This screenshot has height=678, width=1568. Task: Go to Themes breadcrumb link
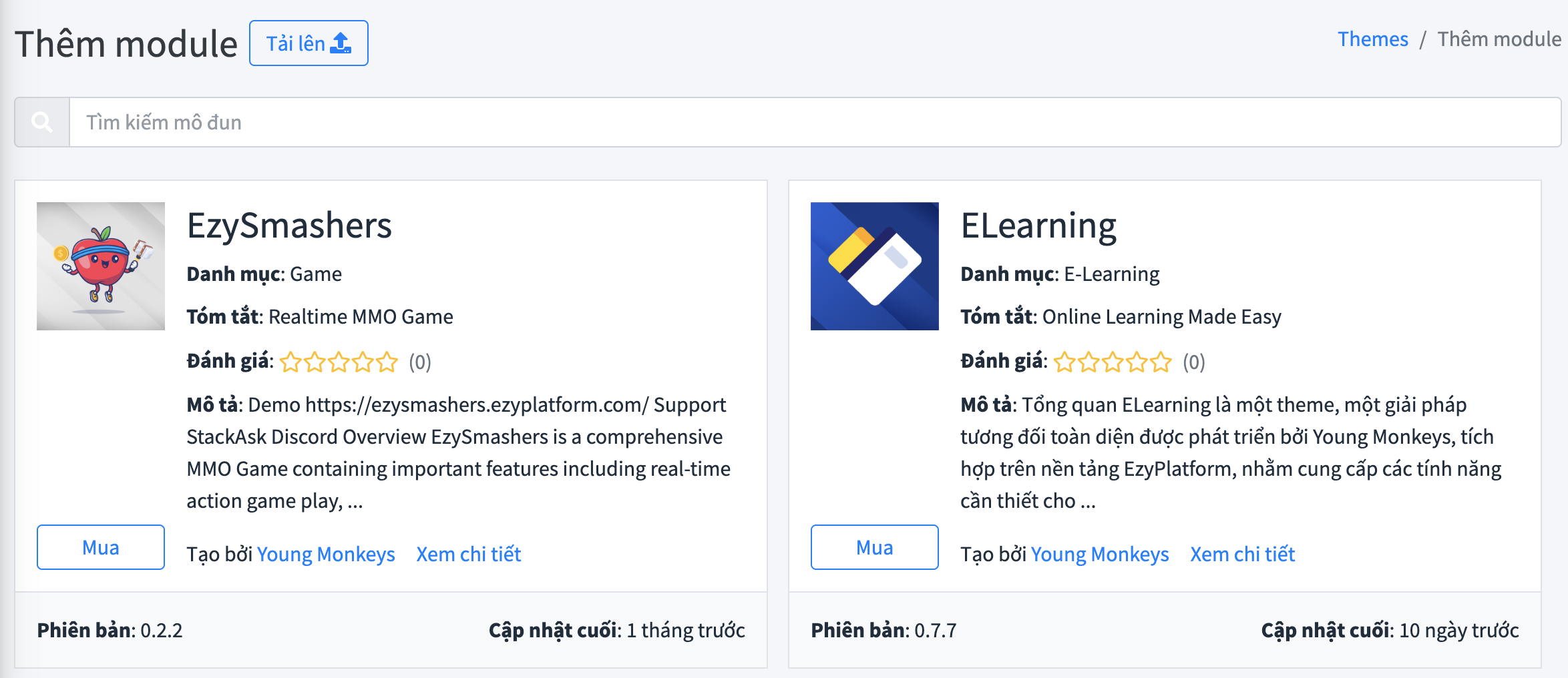[1373, 39]
